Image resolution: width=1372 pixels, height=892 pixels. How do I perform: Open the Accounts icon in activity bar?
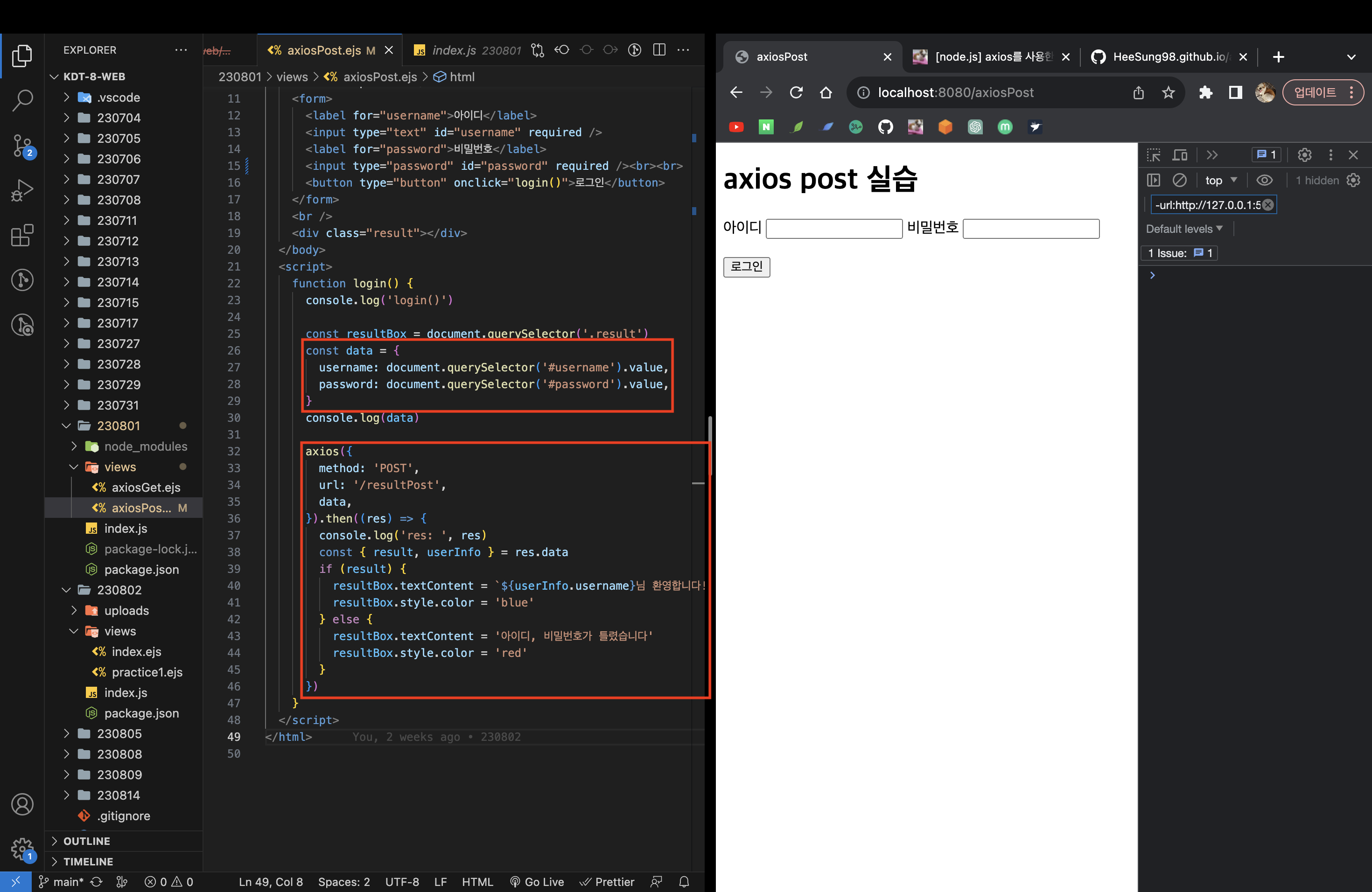pos(22,804)
